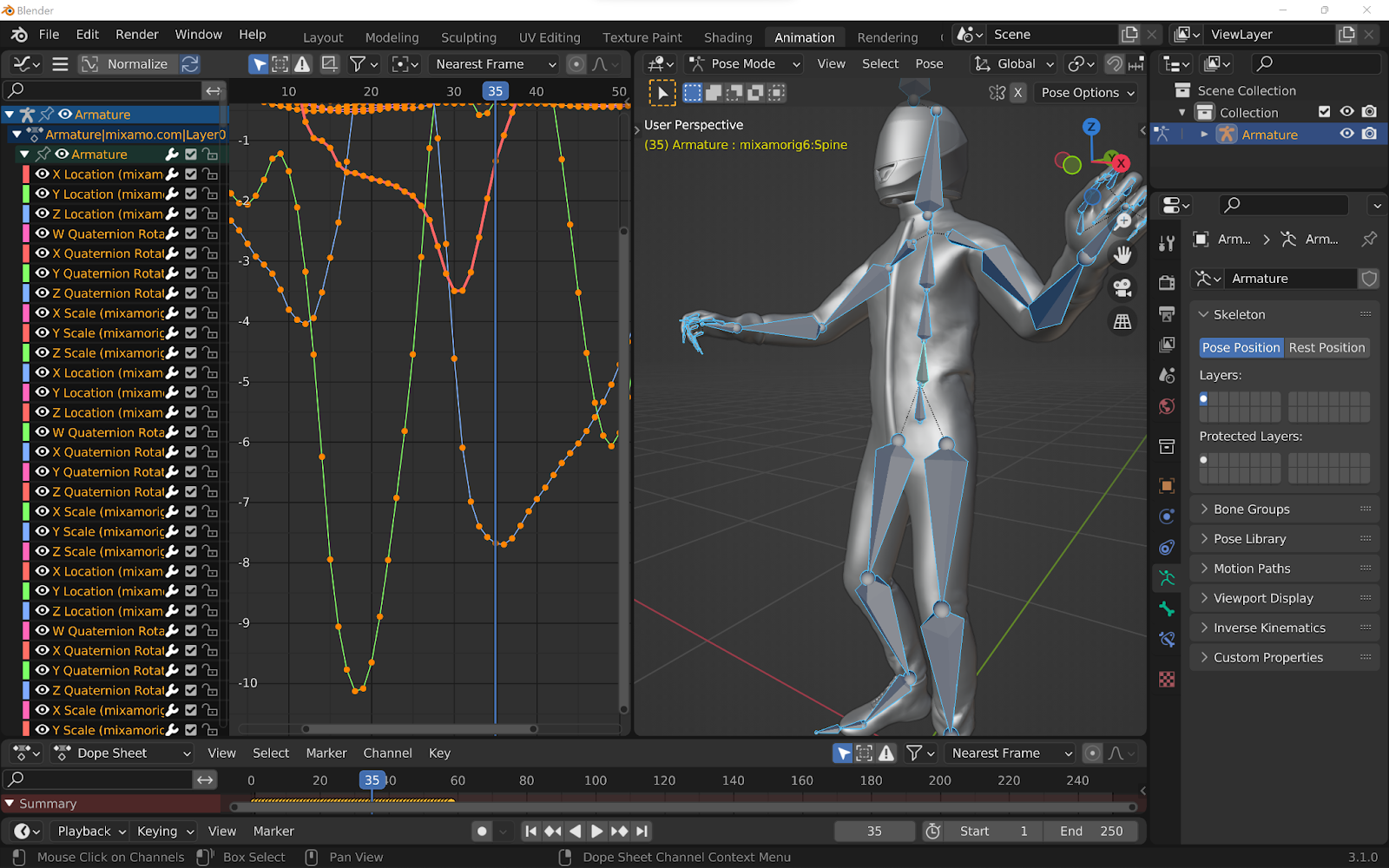
Task: Click the fake user shield icon
Action: (x=1369, y=279)
